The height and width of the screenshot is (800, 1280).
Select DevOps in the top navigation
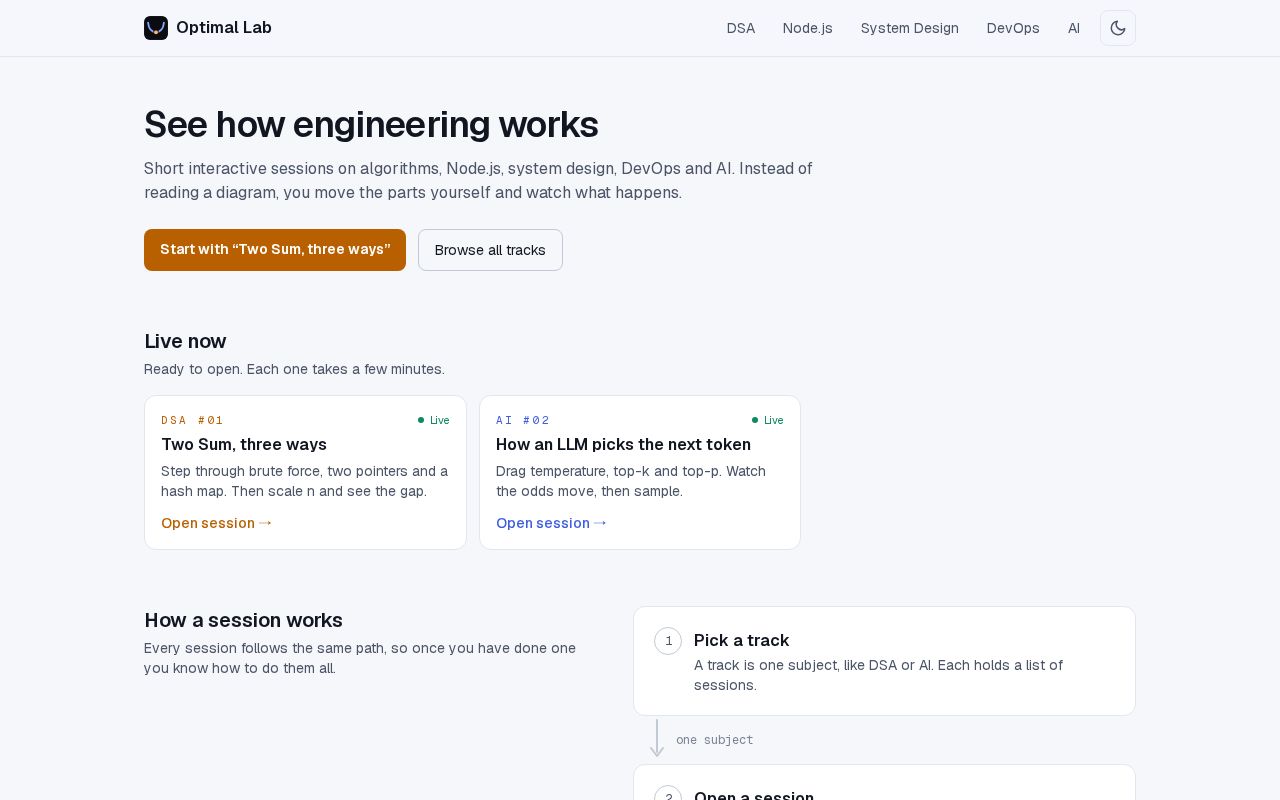1013,28
